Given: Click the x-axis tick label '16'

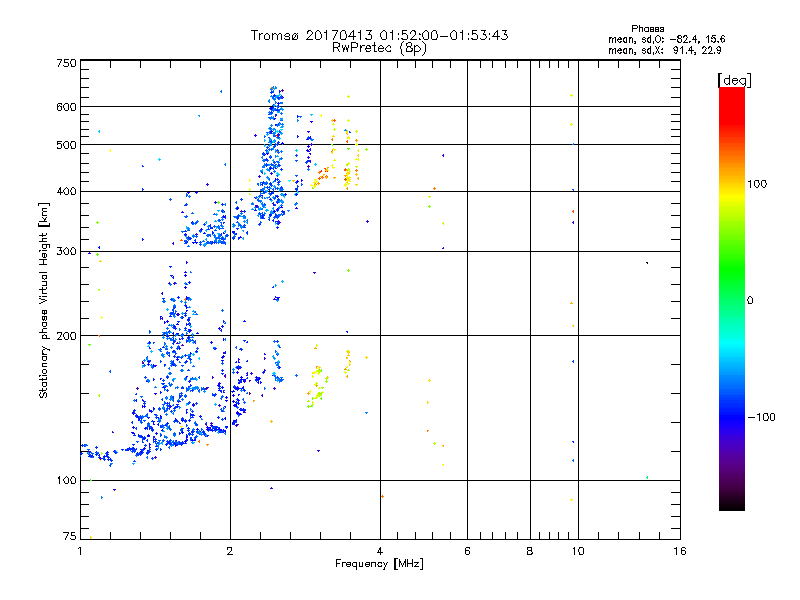Looking at the screenshot, I should pos(680,551).
